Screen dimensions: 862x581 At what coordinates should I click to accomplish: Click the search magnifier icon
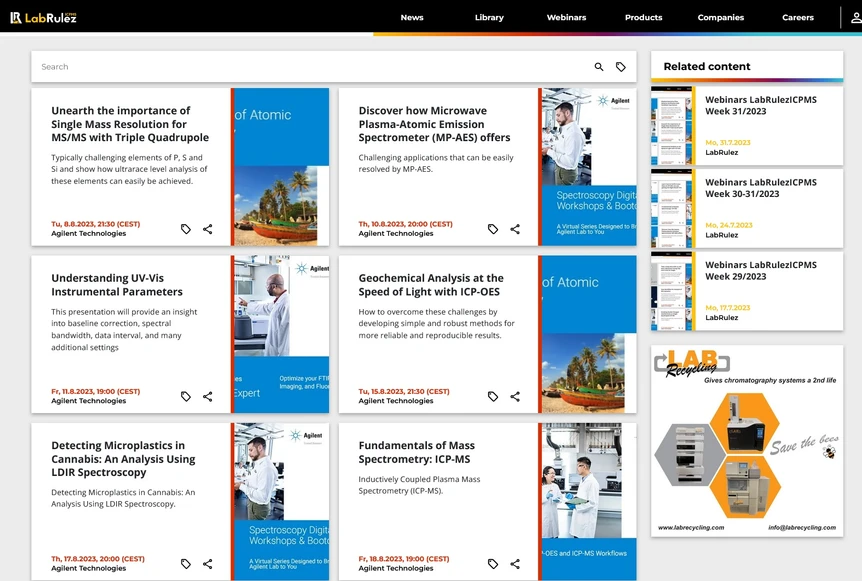click(599, 67)
